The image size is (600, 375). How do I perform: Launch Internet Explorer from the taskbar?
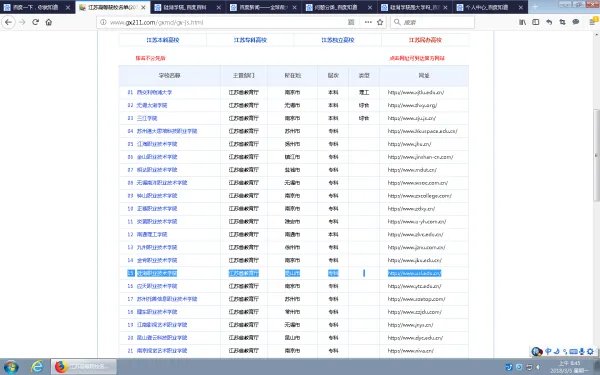(x=37, y=367)
